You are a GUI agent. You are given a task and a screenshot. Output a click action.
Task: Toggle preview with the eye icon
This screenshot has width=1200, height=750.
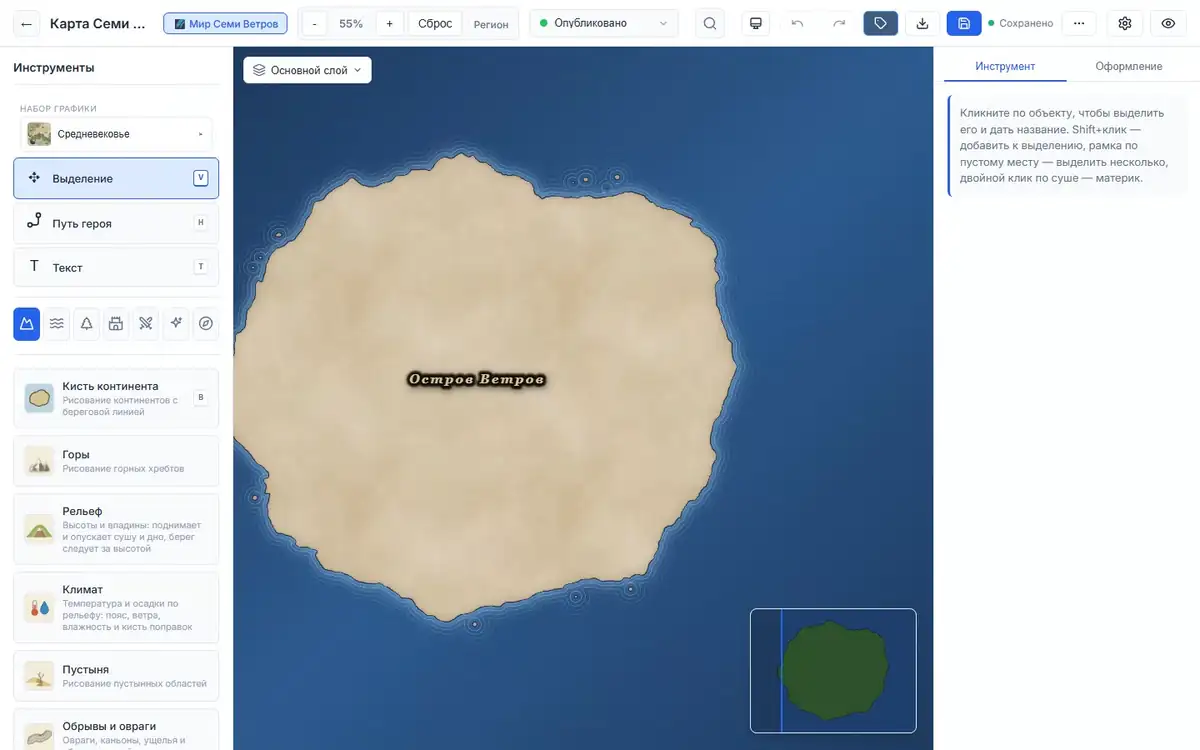(x=1168, y=23)
